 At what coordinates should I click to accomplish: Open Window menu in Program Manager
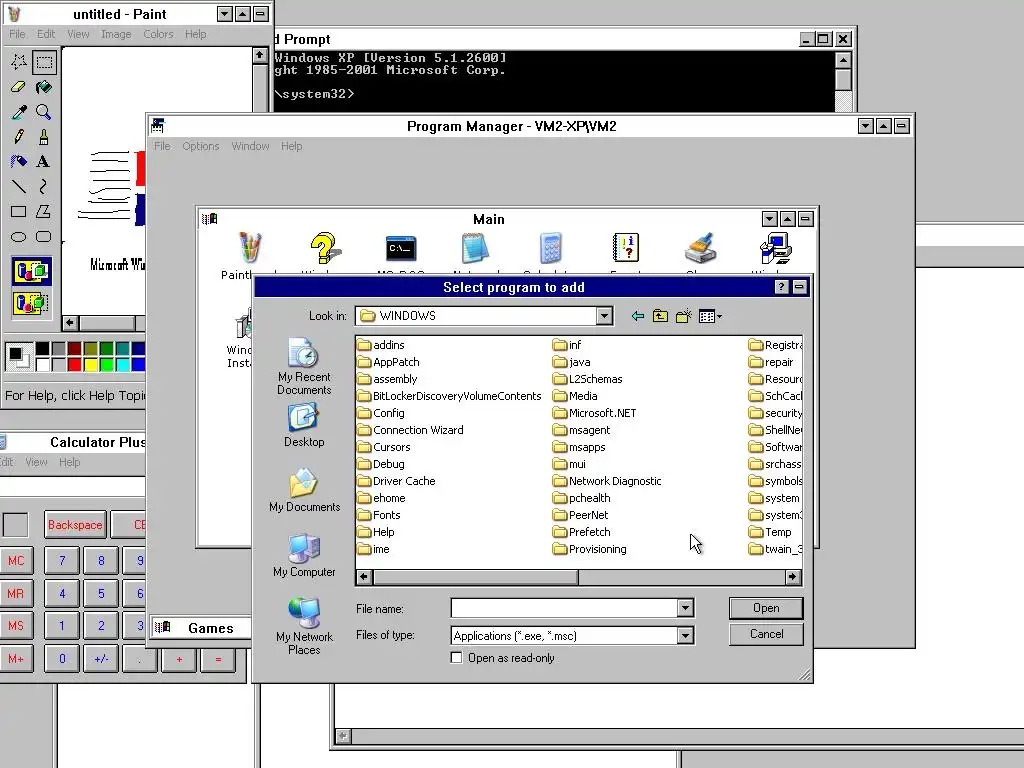[x=250, y=146]
